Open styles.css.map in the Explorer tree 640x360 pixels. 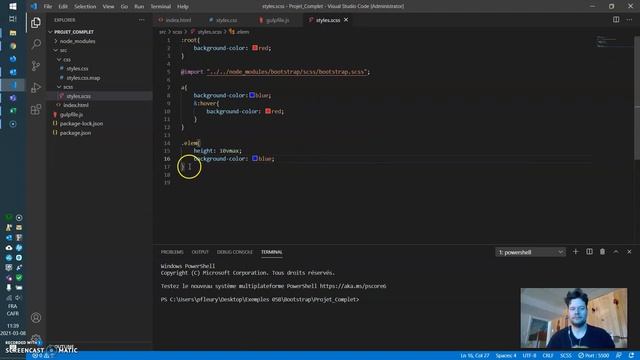pyautogui.click(x=83, y=78)
